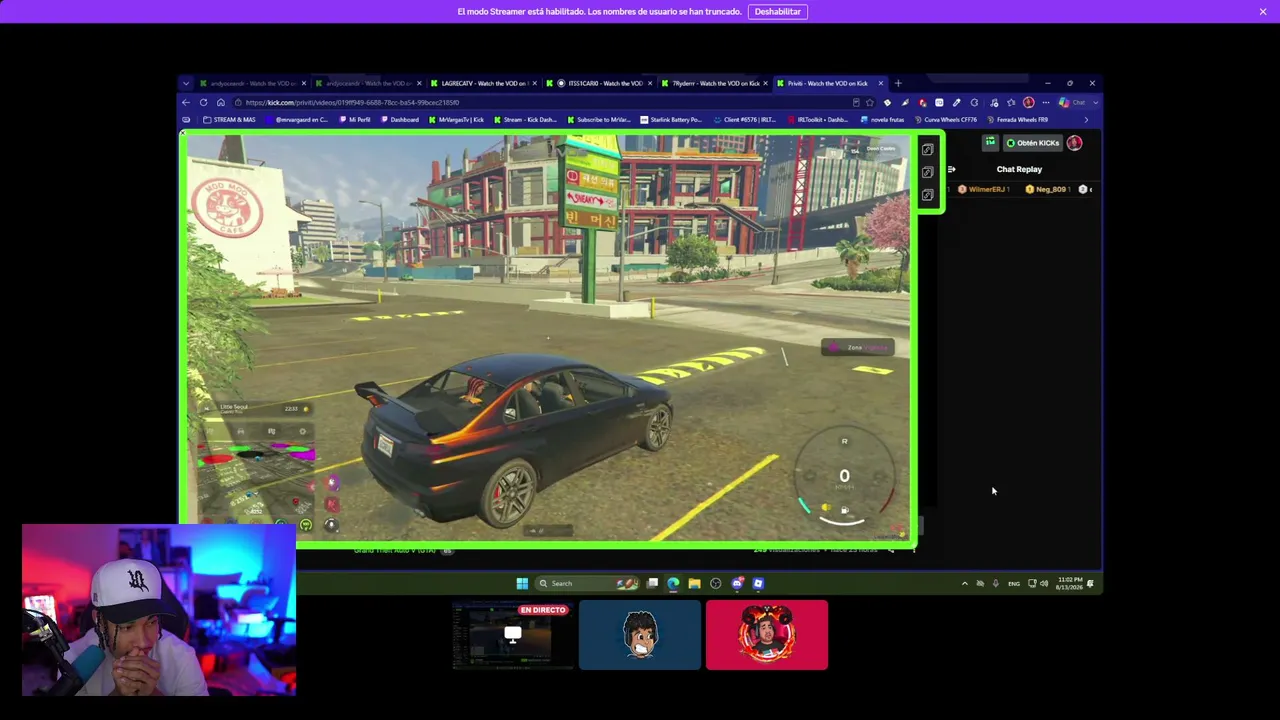This screenshot has height=720, width=1280.
Task: Select Neg_809 in chat gifters list
Action: click(x=1049, y=189)
